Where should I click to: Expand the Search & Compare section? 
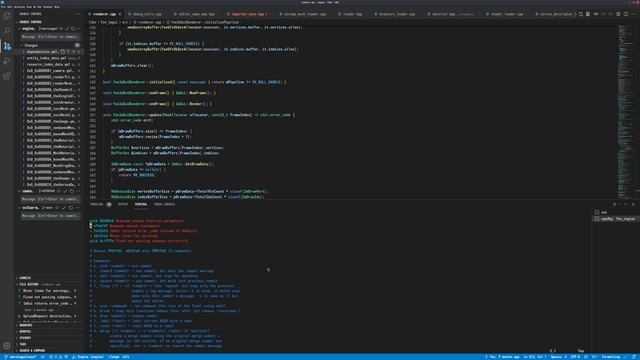point(32,351)
